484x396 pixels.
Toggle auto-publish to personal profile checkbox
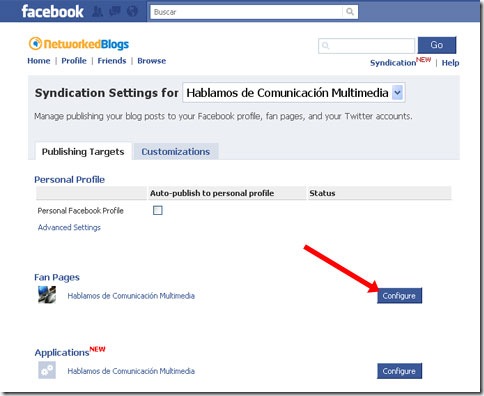tap(158, 210)
